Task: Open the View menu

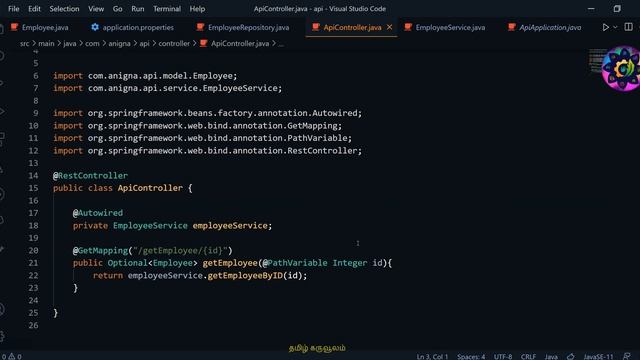Action: pyautogui.click(x=96, y=9)
